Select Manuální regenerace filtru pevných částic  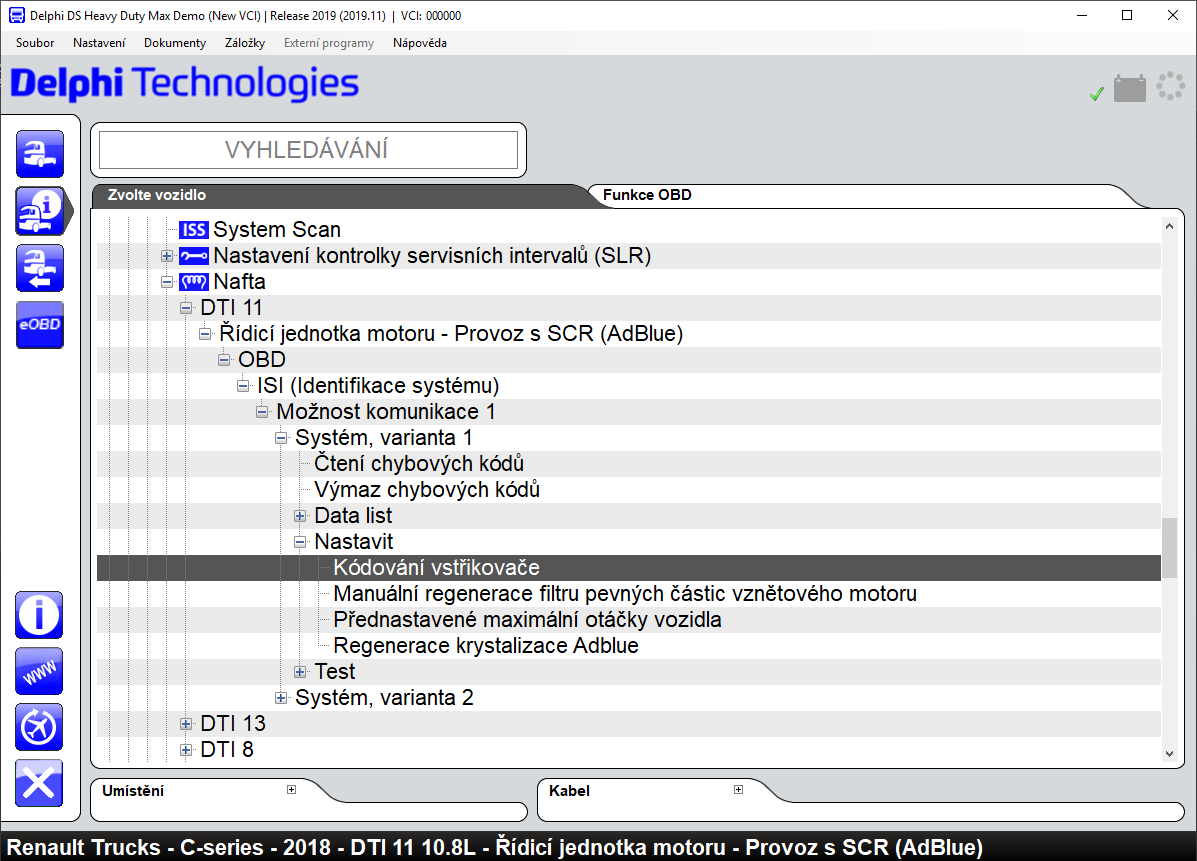[625, 593]
